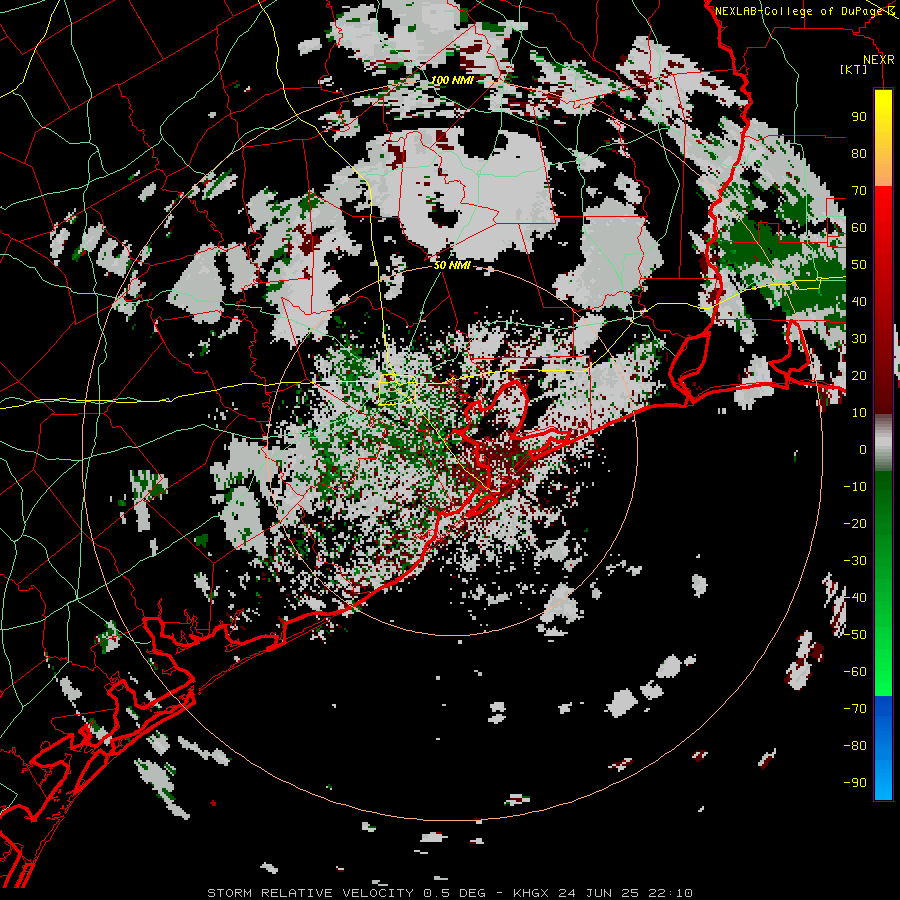This screenshot has height=900, width=900.
Task: Click the 90 value on velocity scale
Action: coord(859,117)
